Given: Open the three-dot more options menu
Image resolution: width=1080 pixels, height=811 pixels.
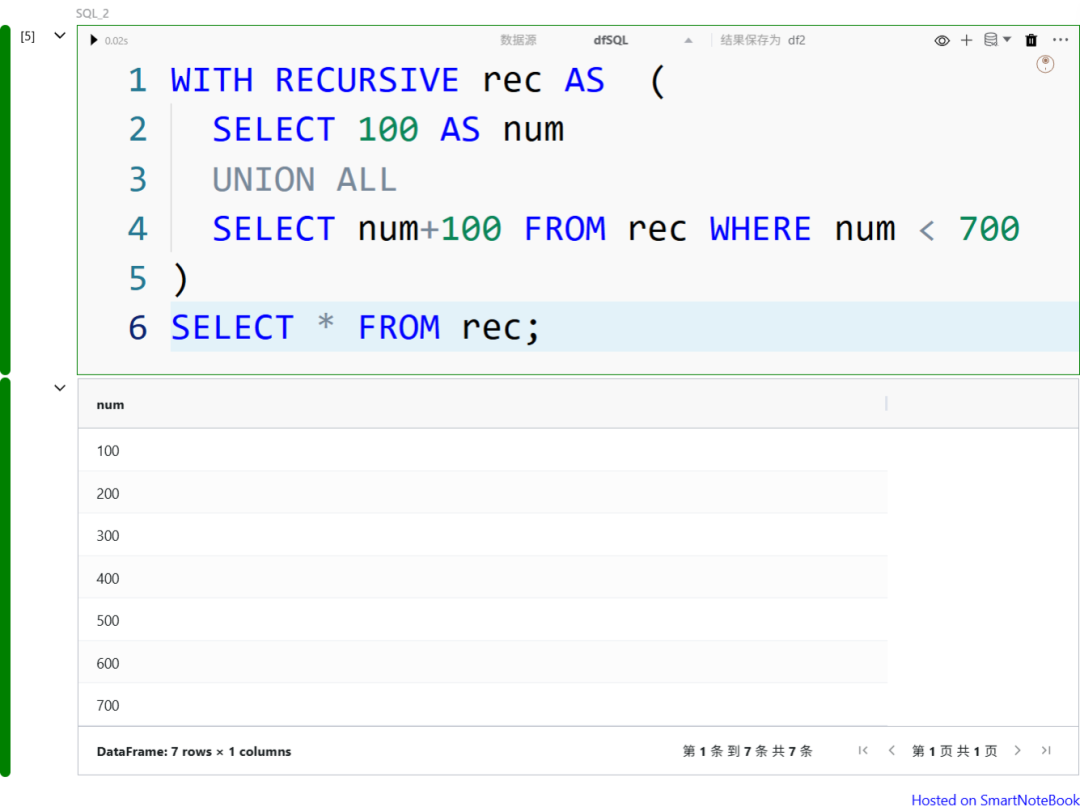Looking at the screenshot, I should pos(1060,40).
